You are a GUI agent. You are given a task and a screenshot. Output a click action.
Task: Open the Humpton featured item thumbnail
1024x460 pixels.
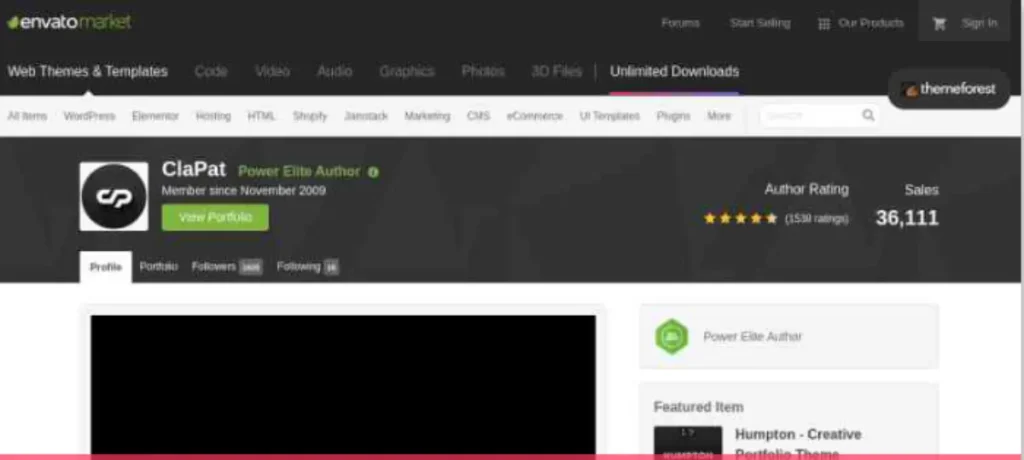[688, 442]
